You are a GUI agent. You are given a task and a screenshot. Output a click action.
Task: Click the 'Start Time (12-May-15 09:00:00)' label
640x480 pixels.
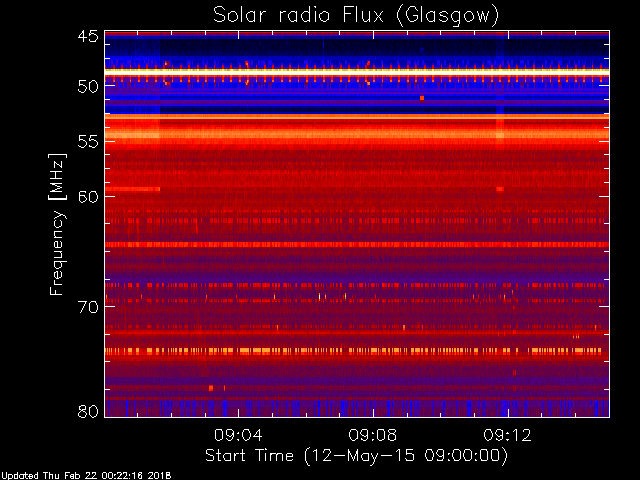pyautogui.click(x=356, y=456)
